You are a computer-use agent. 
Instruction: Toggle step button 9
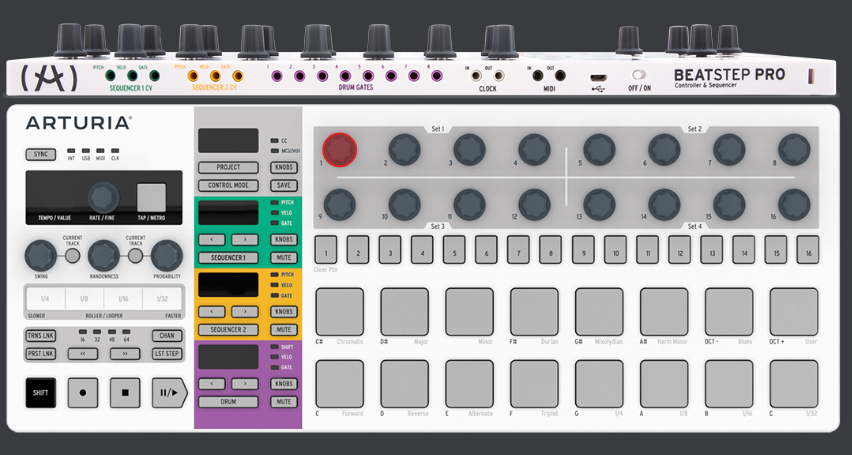(583, 250)
